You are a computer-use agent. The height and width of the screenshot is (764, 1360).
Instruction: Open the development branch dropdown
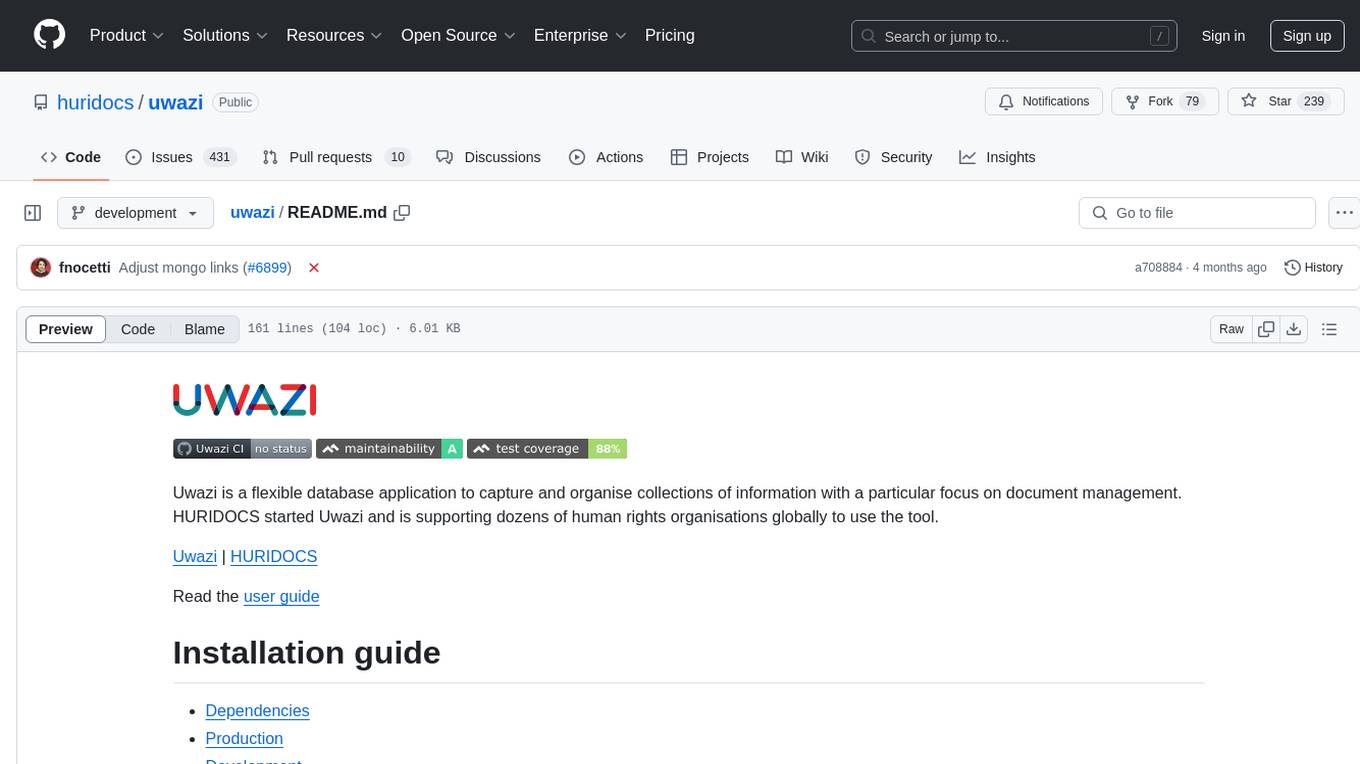pos(135,213)
